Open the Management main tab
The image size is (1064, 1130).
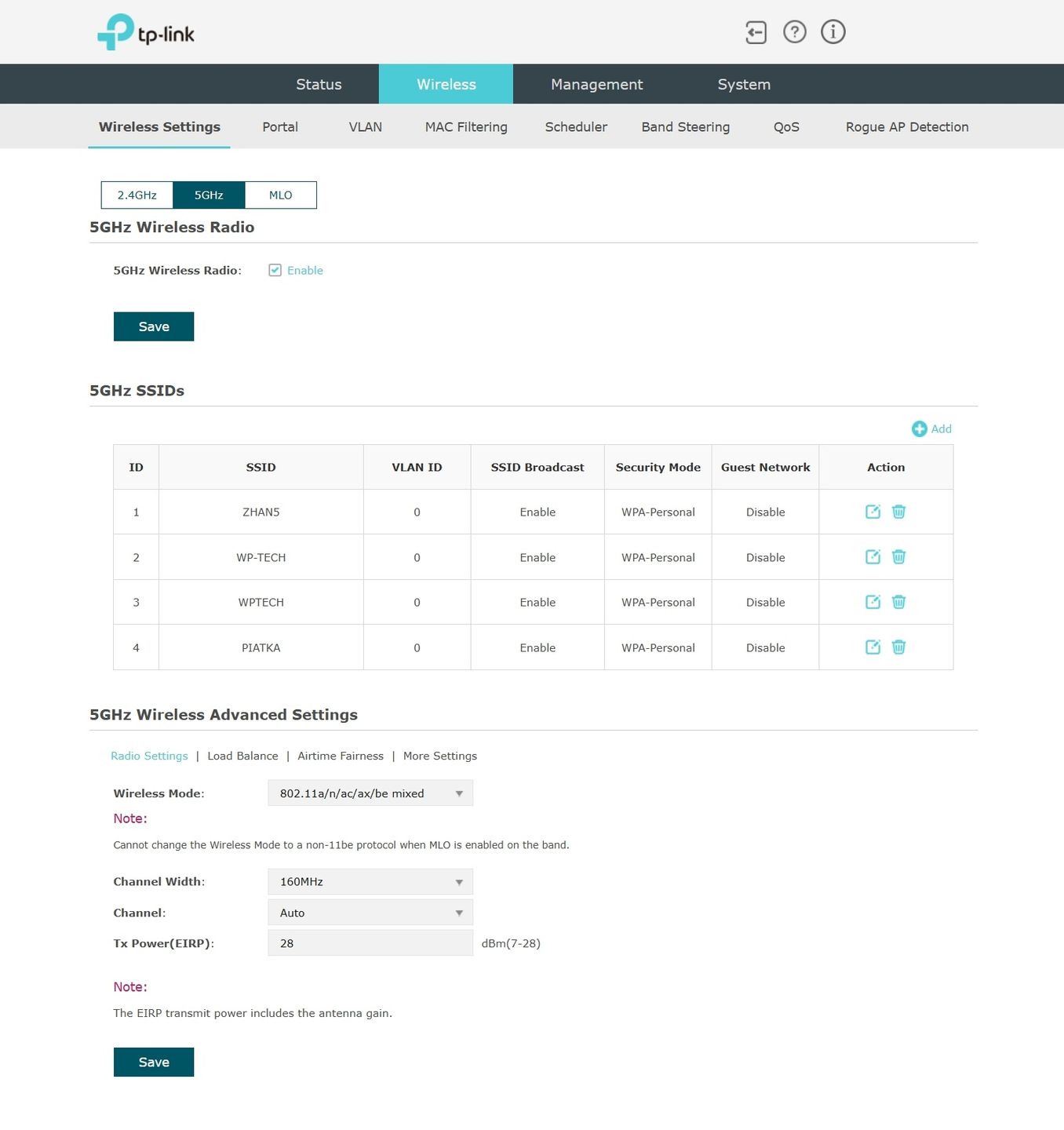596,84
